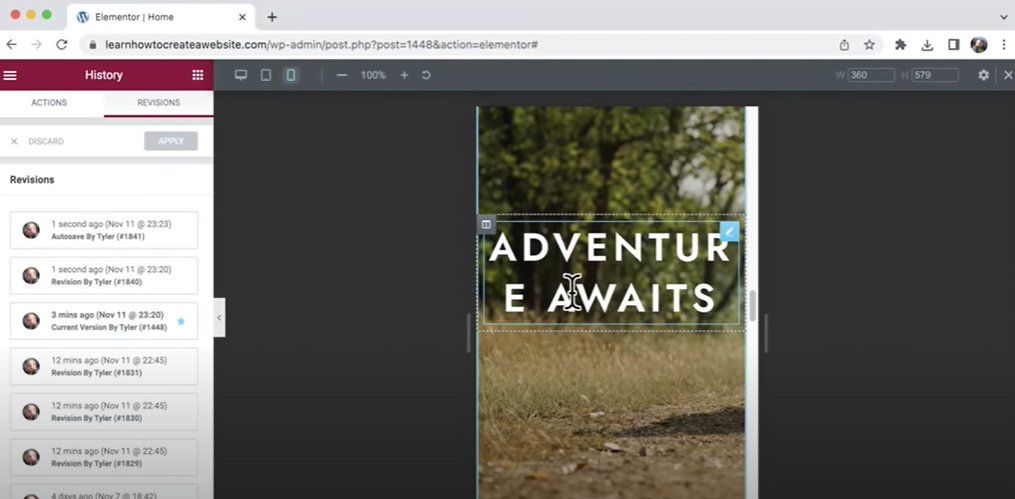Image resolution: width=1015 pixels, height=499 pixels.
Task: Open the tab search dropdown arrow
Action: click(1003, 17)
